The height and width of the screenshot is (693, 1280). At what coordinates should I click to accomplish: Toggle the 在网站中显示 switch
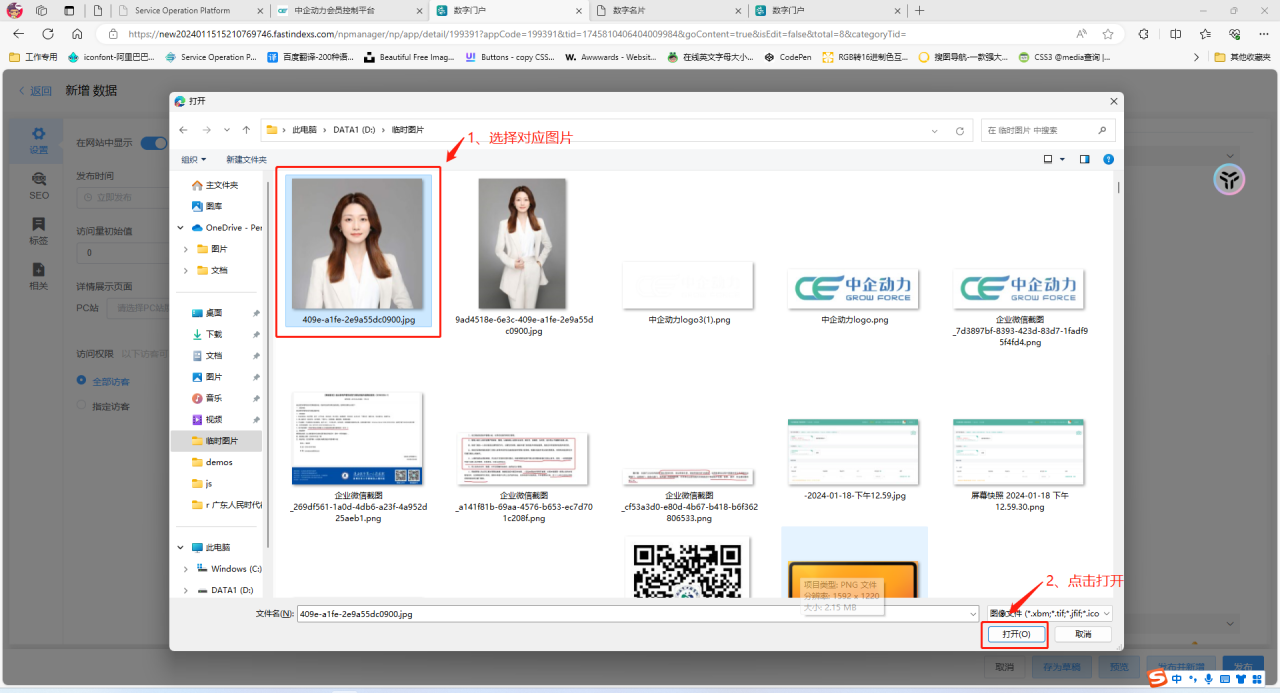click(154, 143)
